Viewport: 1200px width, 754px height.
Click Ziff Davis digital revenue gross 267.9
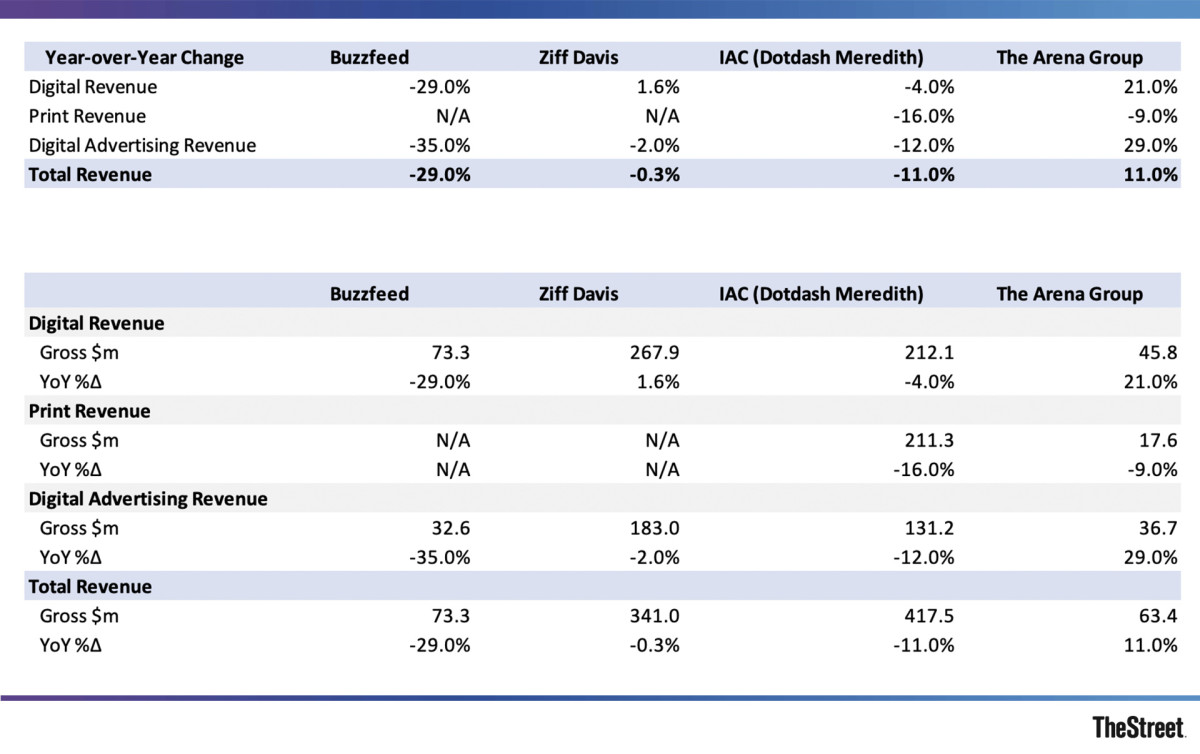[655, 353]
